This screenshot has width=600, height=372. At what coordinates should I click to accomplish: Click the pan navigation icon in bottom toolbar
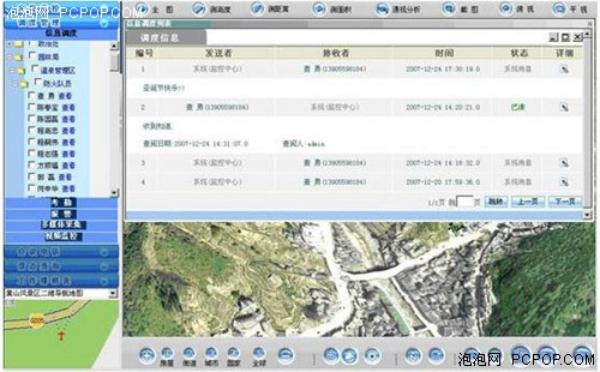point(147,356)
